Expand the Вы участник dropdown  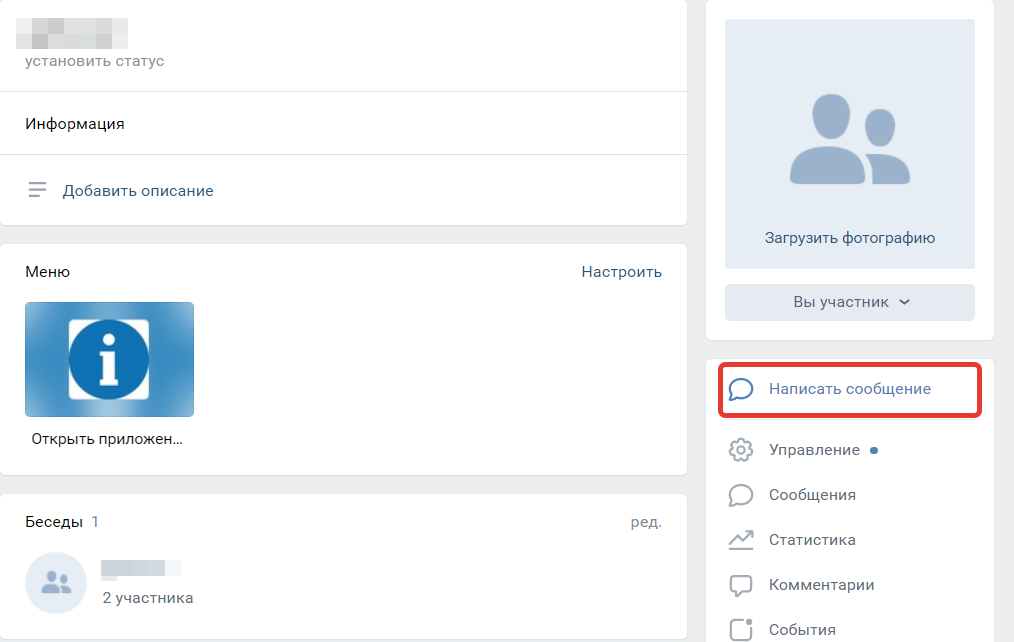849,302
